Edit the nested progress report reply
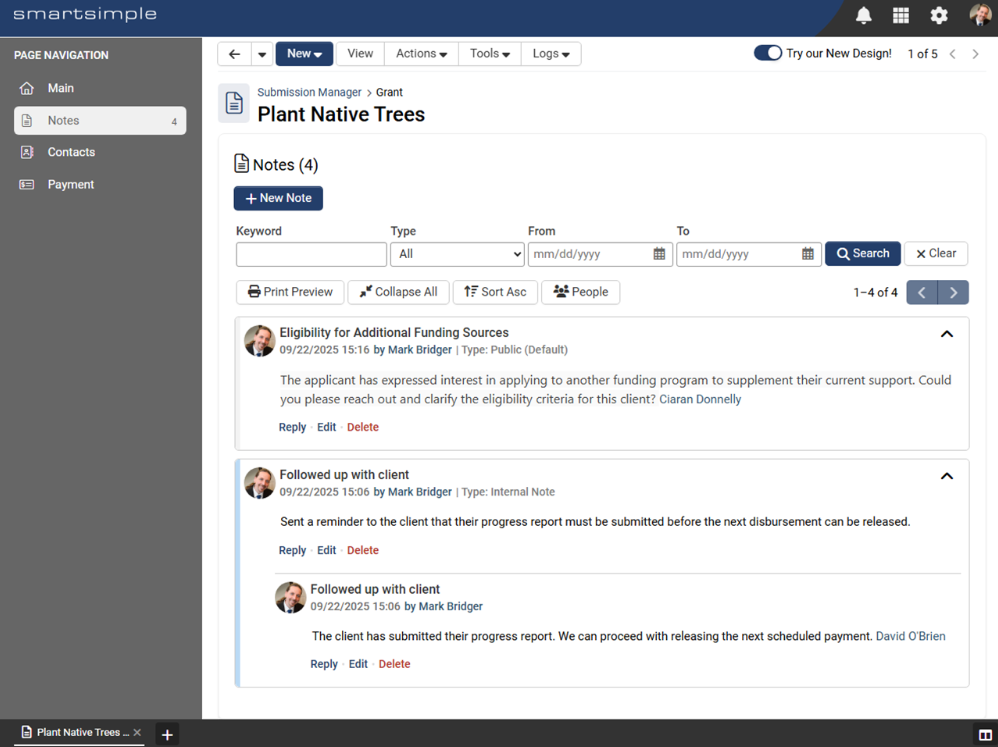Viewport: 998px width, 747px height. point(358,664)
